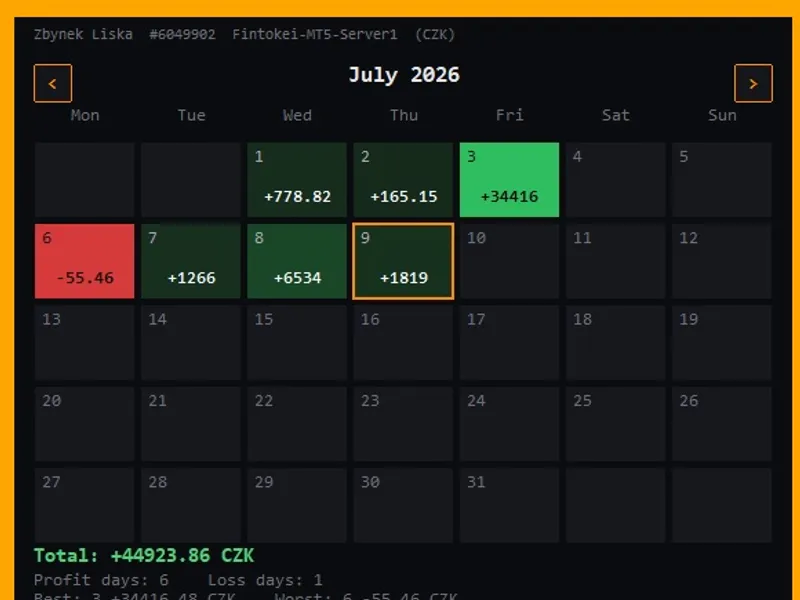
Task: Select the July 30 day cell
Action: pyautogui.click(x=403, y=506)
